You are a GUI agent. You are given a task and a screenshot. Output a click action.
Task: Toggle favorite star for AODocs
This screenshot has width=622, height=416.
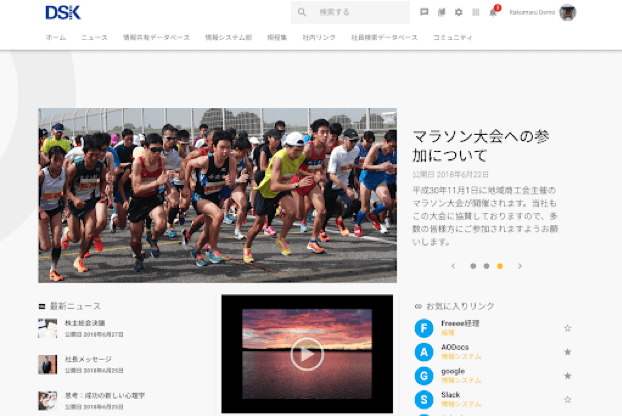point(568,352)
